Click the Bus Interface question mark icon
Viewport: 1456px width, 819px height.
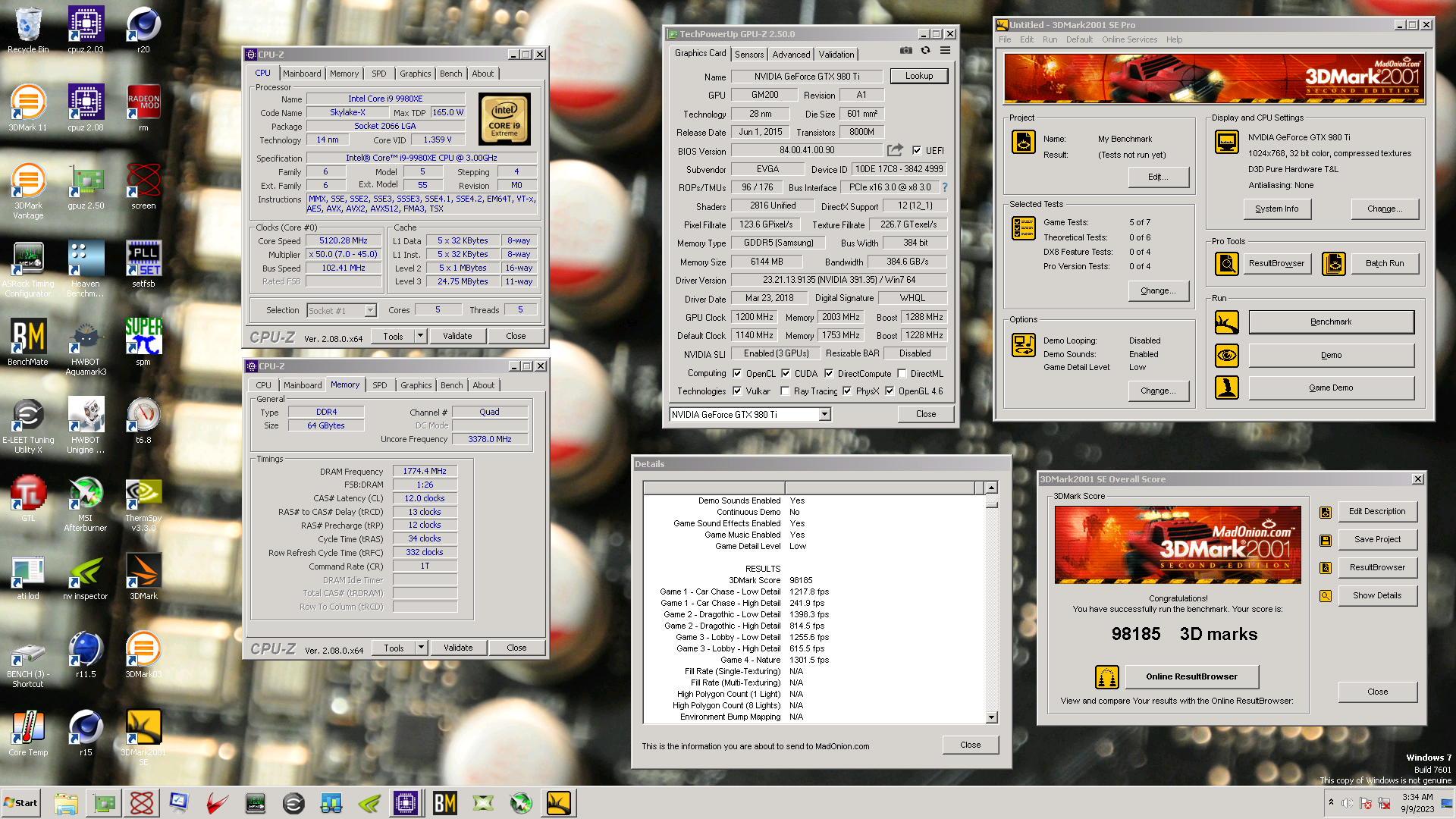pyautogui.click(x=945, y=187)
